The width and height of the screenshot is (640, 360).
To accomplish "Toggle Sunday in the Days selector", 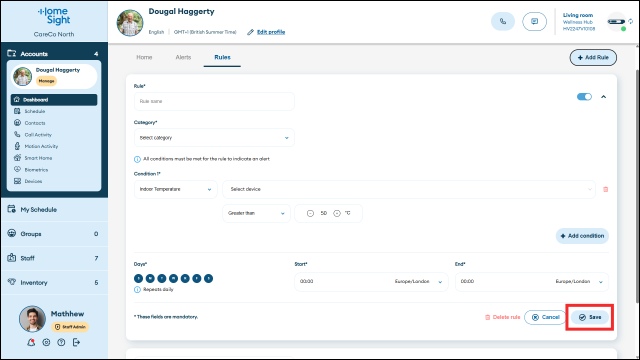I will pos(138,278).
